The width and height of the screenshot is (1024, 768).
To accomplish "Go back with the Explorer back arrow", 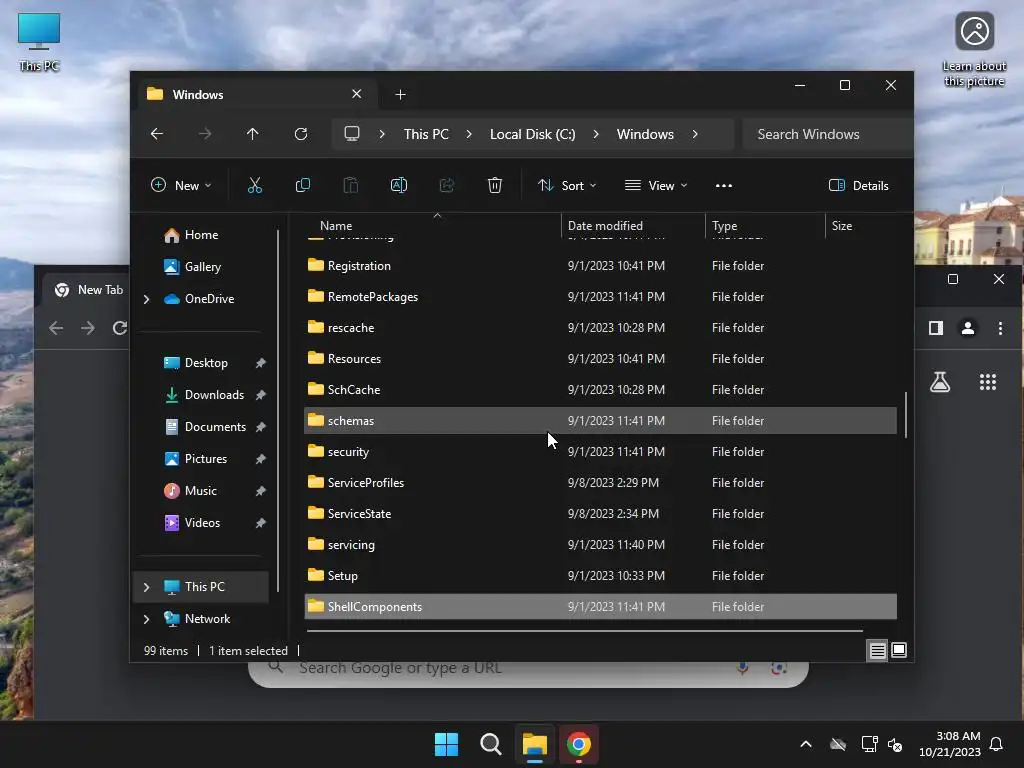I will point(157,134).
